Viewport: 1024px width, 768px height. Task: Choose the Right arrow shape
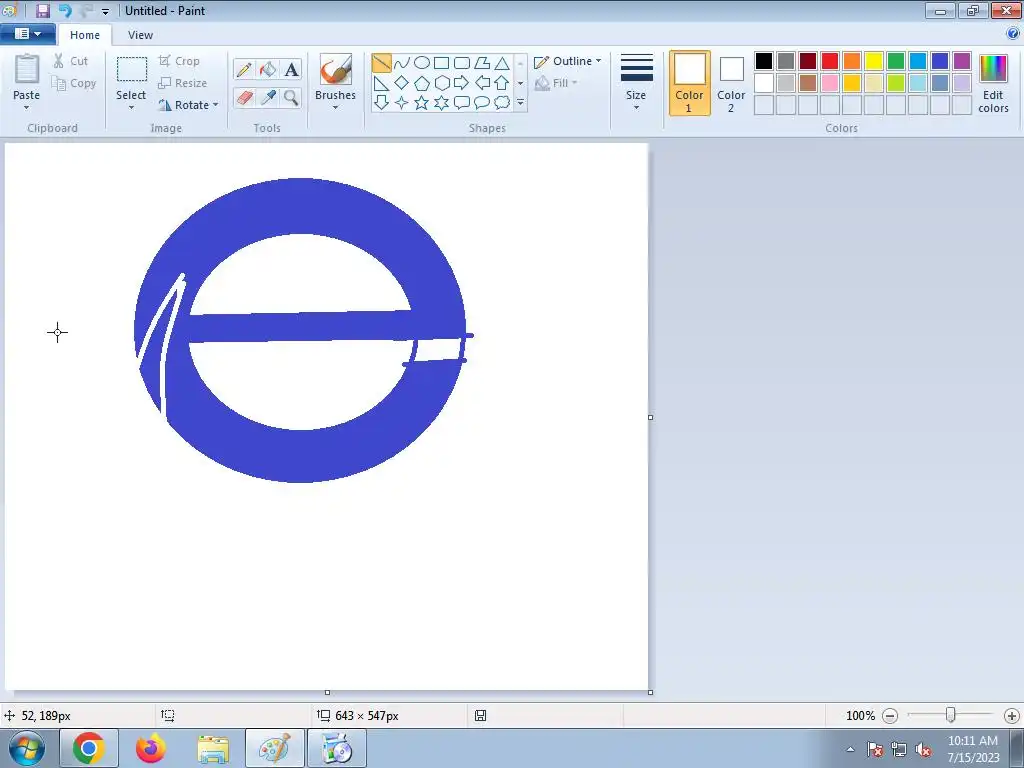tap(462, 83)
